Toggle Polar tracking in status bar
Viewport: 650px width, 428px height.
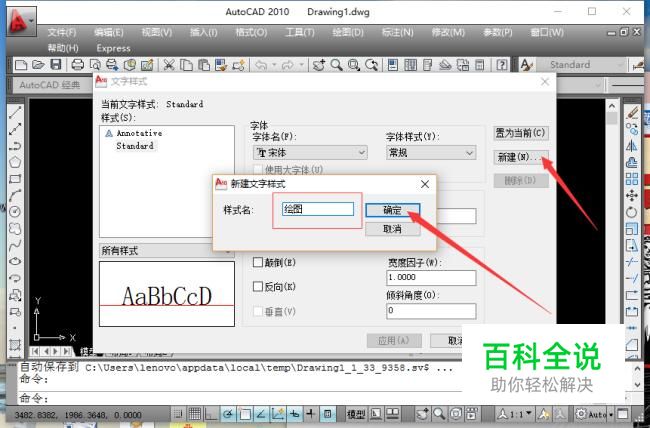coord(228,414)
